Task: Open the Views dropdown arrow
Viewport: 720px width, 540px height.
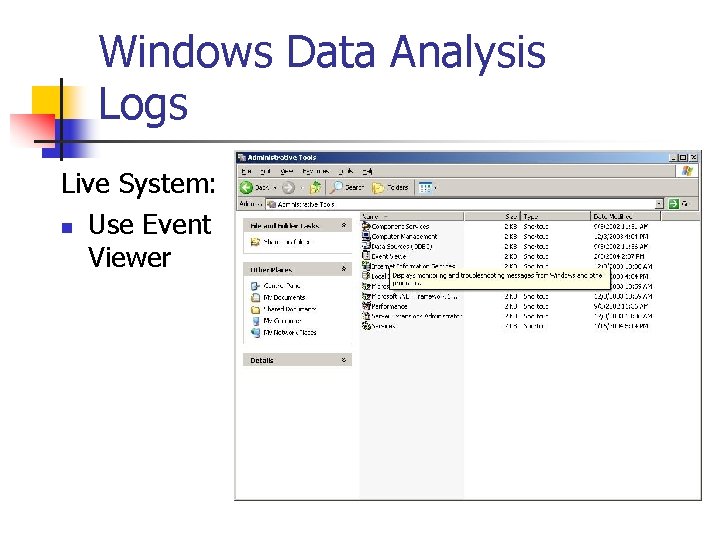Action: point(435,187)
